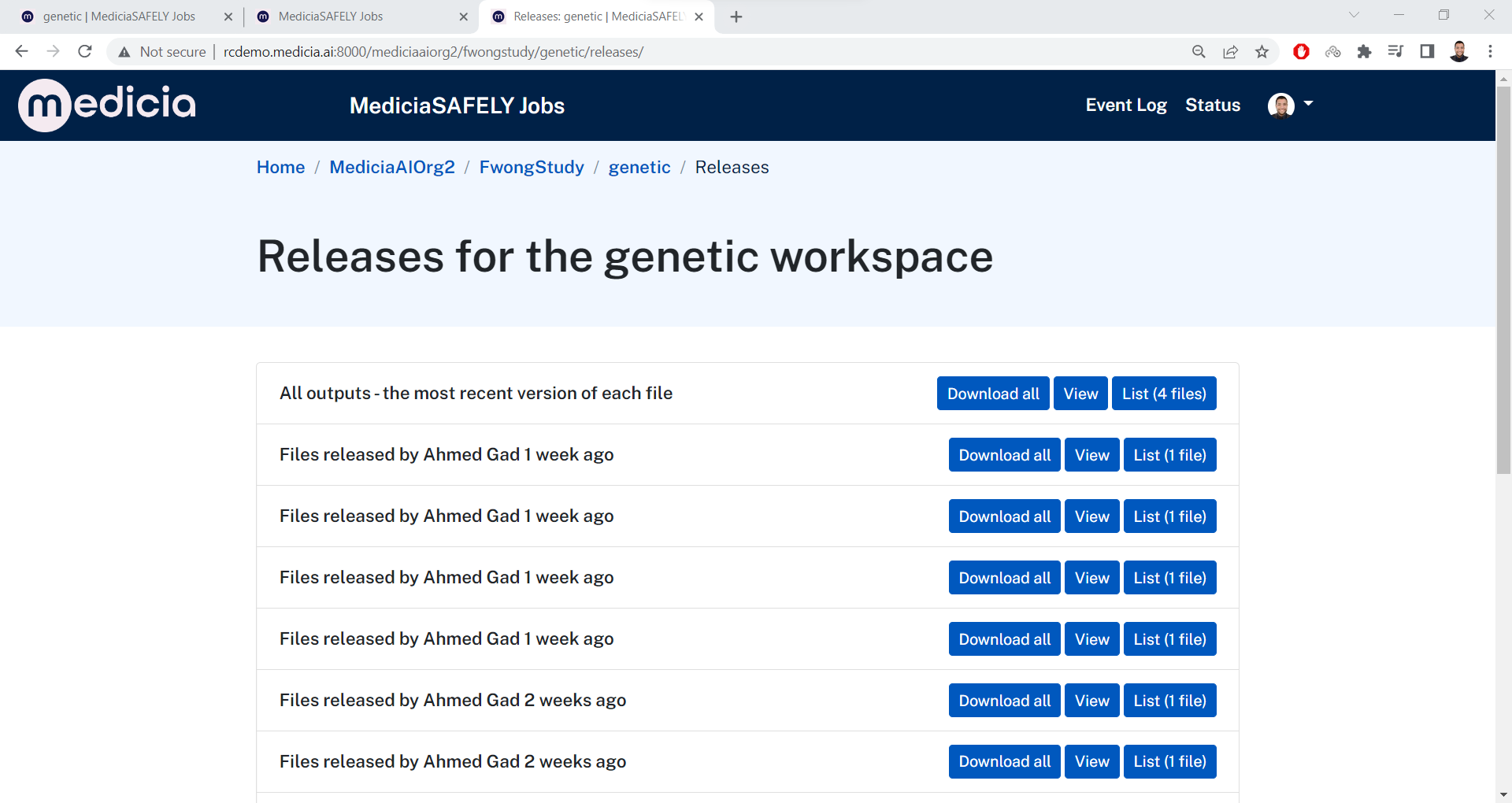The image size is (1512, 803).
Task: List file in second '1 week ago' row
Action: coord(1170,516)
